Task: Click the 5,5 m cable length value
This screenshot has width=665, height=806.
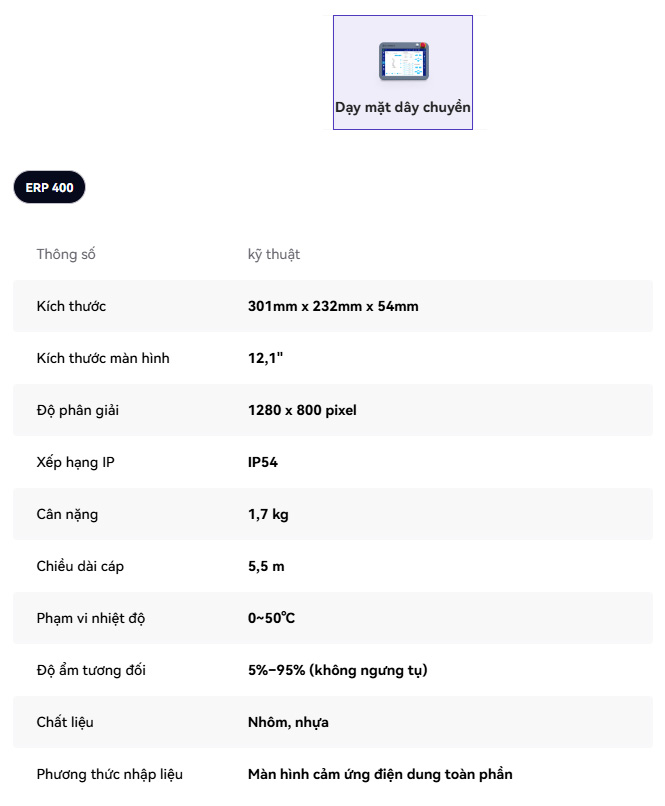Action: click(x=266, y=566)
